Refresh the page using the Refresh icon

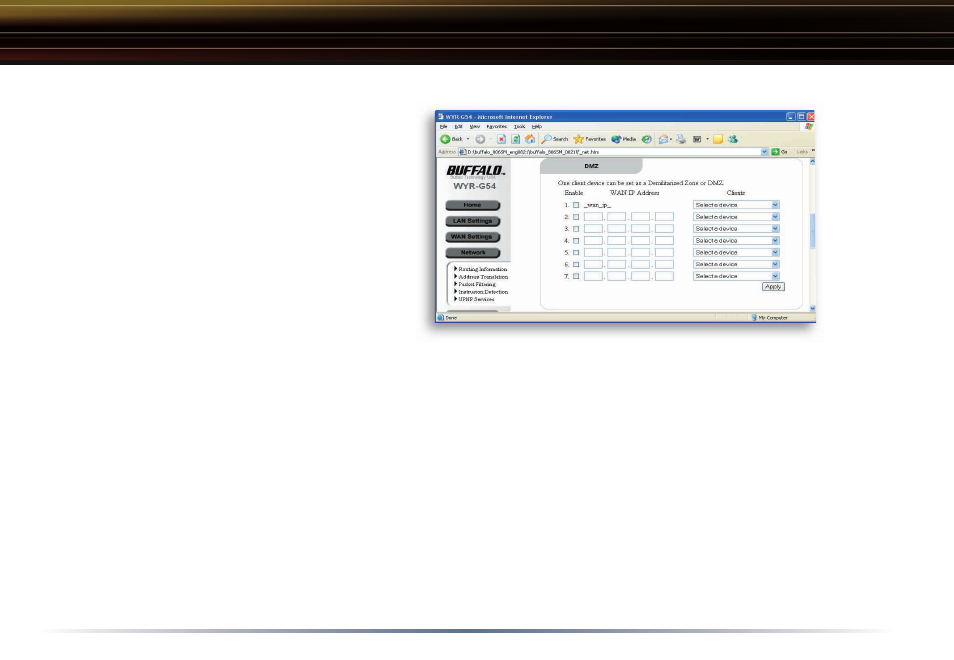(515, 139)
